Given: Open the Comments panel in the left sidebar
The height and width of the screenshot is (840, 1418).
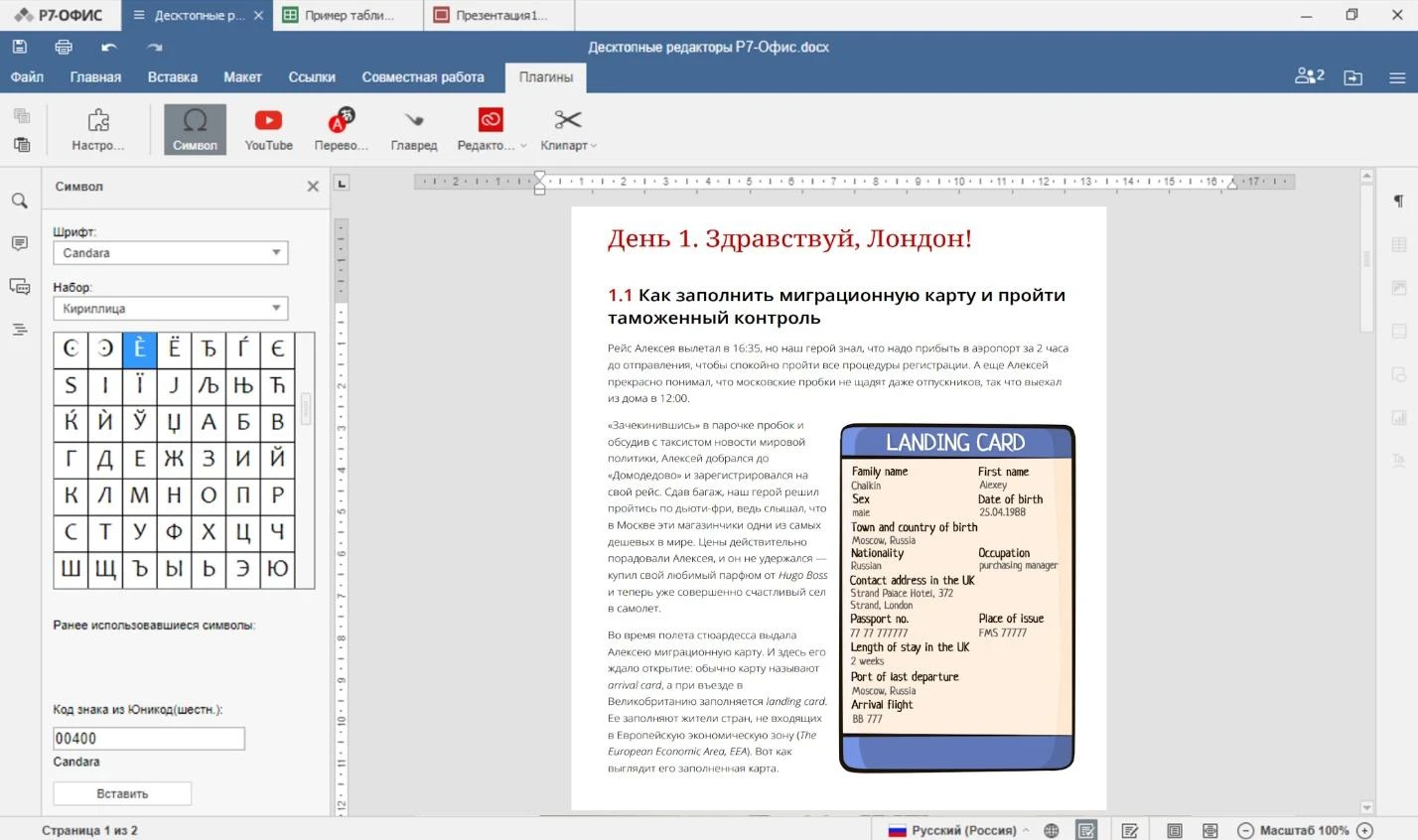Looking at the screenshot, I should (x=20, y=243).
